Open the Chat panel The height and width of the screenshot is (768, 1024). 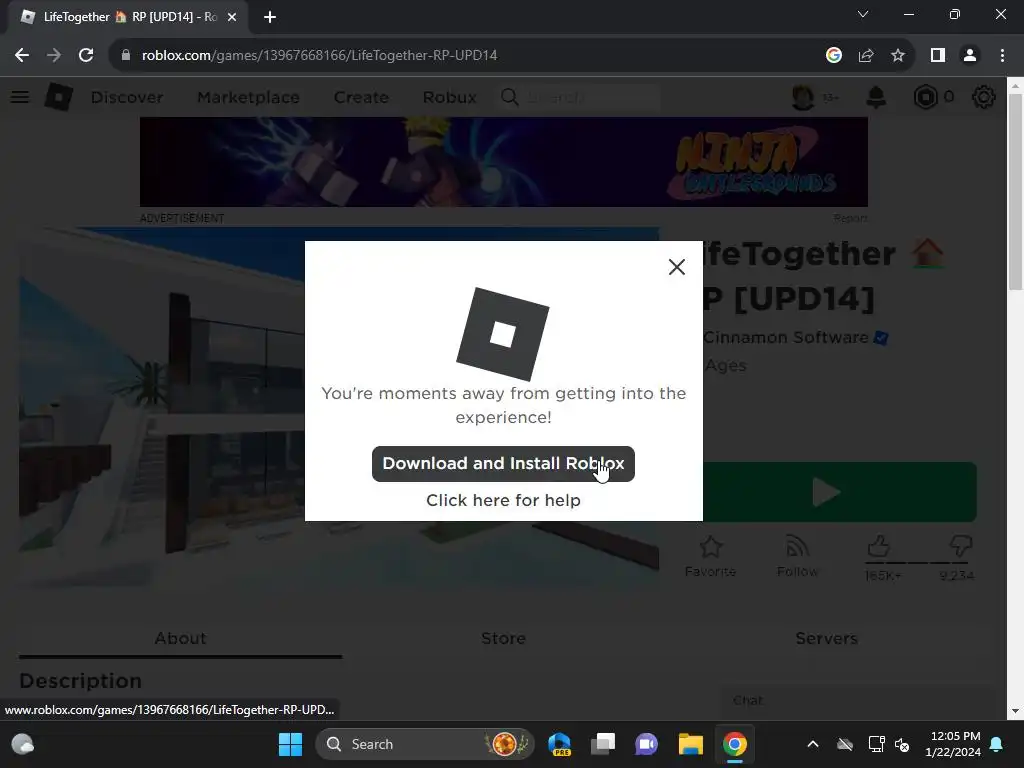click(857, 700)
